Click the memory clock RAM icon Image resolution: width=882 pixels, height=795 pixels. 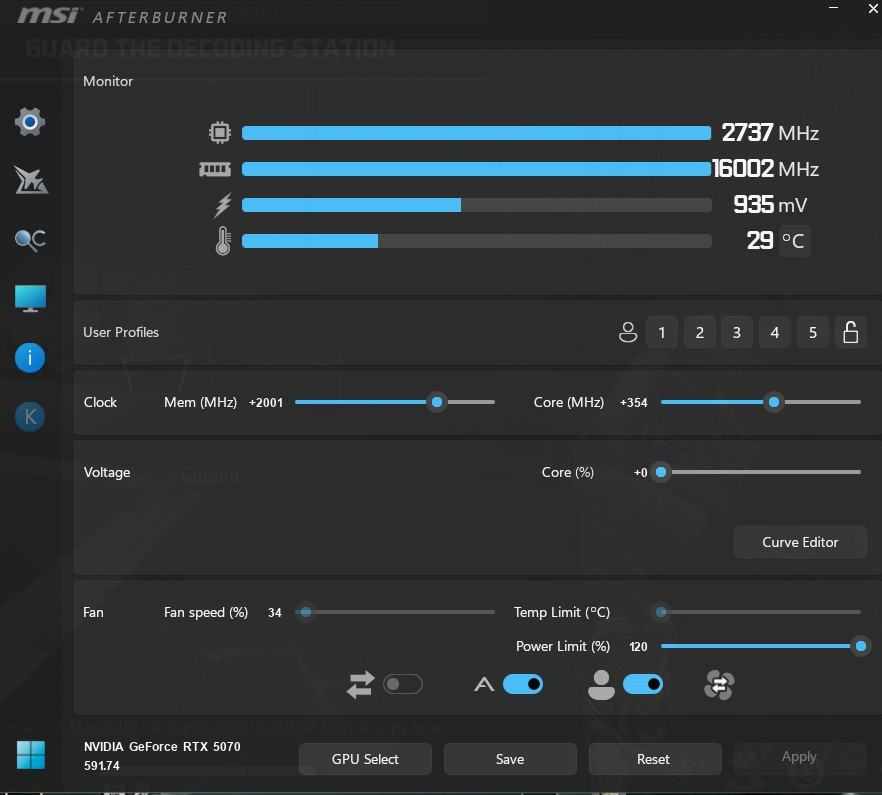215,169
